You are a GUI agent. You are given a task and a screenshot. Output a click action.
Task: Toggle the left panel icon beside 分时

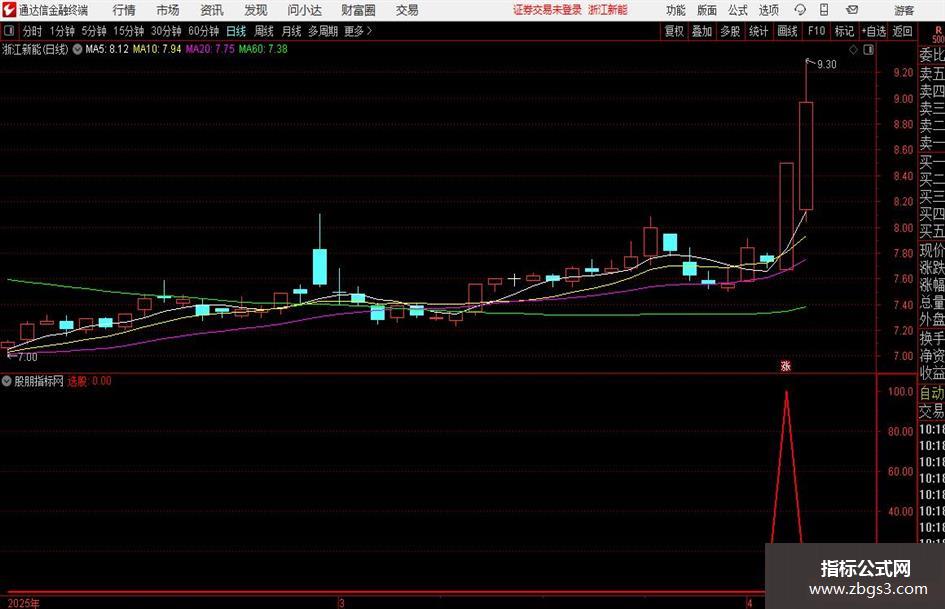(9, 31)
